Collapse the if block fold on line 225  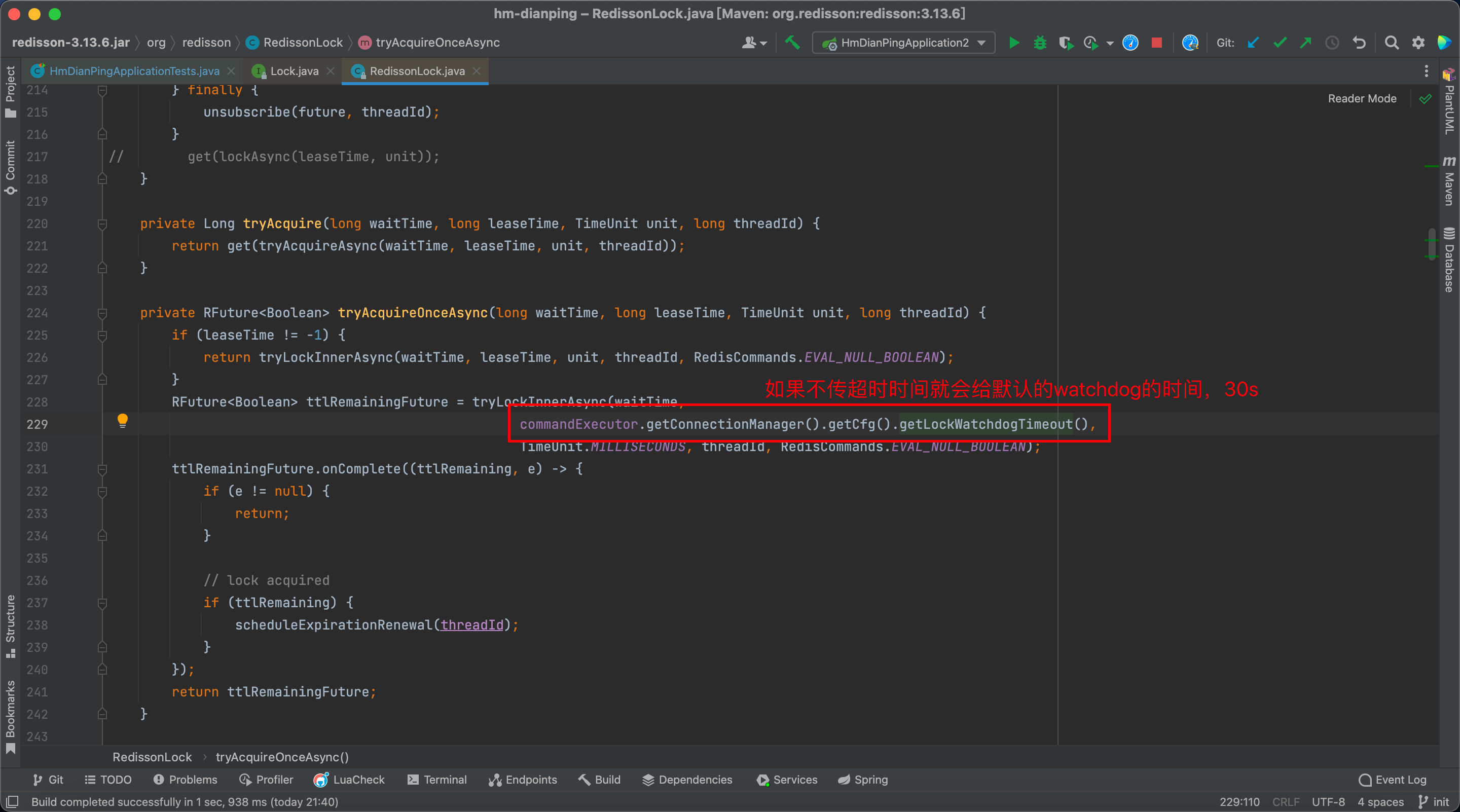click(102, 336)
